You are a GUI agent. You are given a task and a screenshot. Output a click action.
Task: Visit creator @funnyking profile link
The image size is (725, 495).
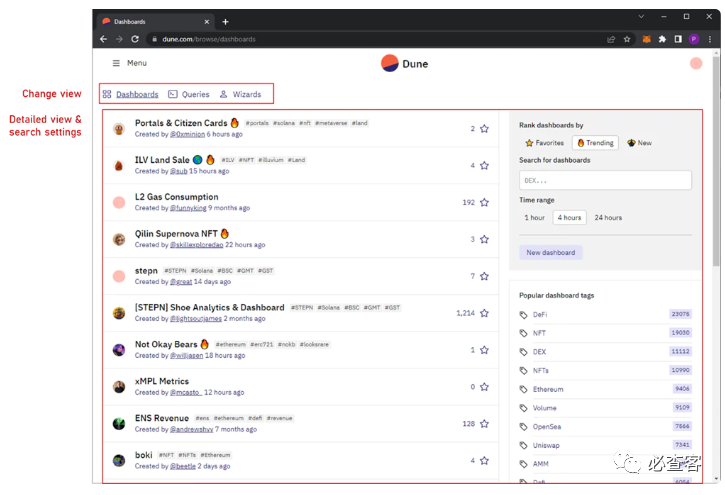(188, 208)
